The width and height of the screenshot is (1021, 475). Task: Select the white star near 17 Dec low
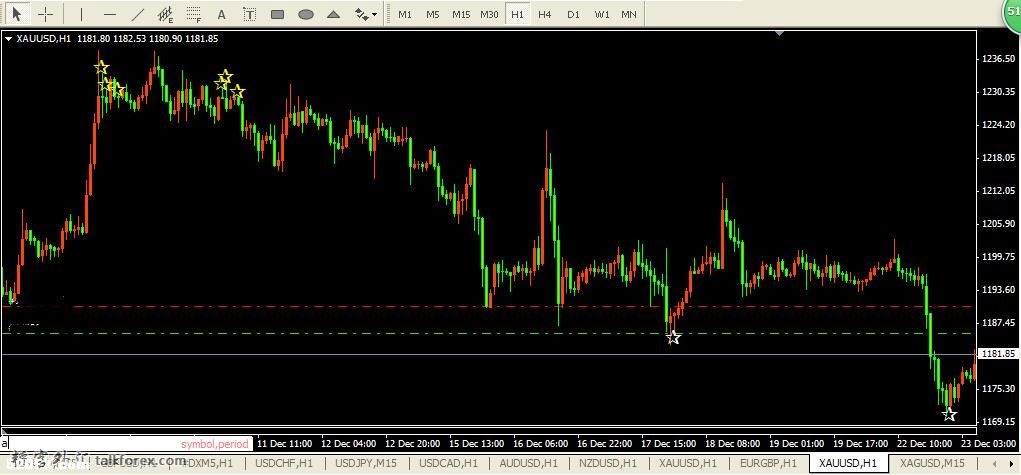[673, 338]
